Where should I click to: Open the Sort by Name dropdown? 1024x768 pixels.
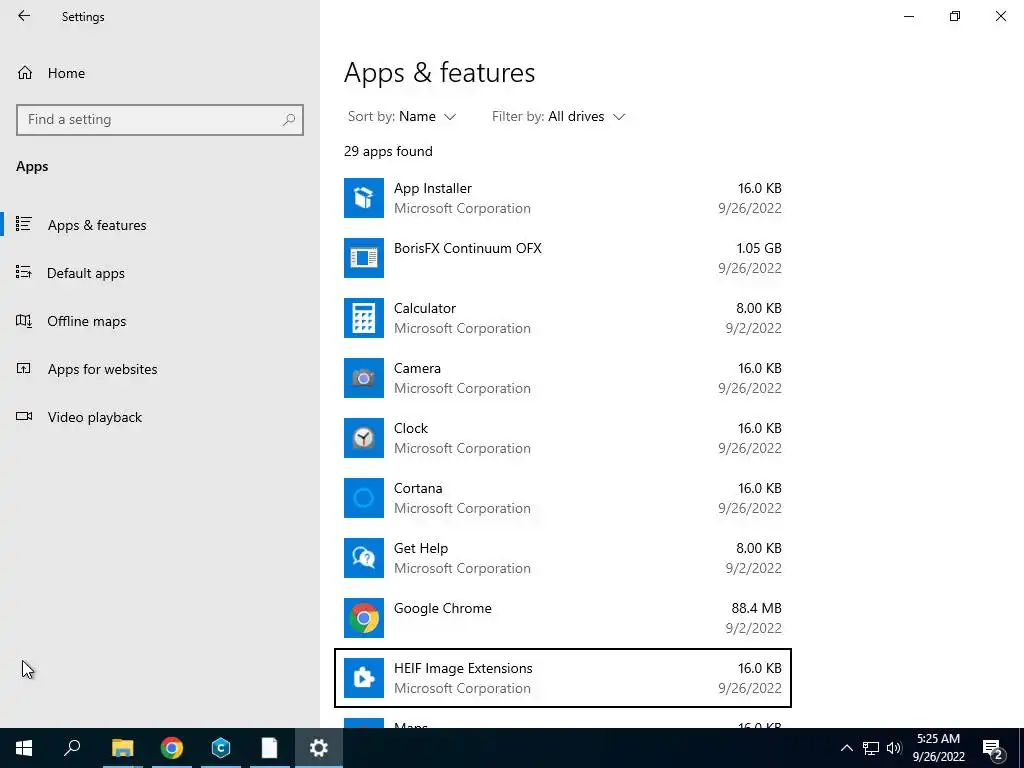(402, 116)
